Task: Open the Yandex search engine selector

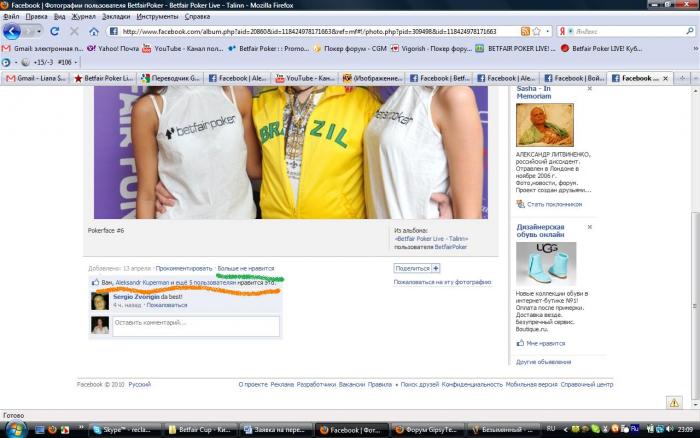Action: [566, 31]
